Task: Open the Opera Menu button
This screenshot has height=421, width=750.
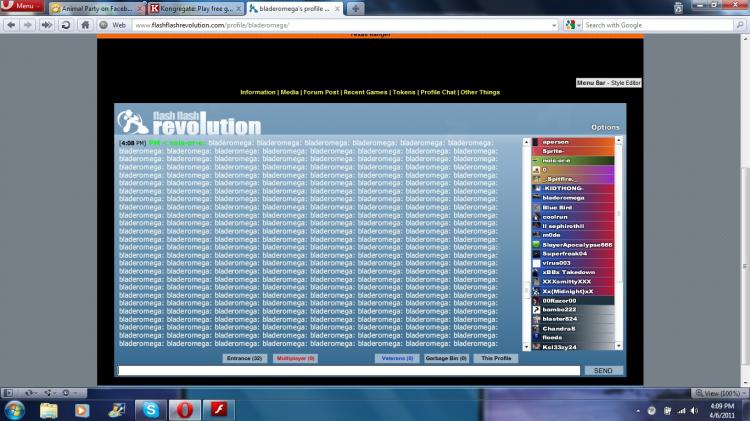Action: (x=22, y=6)
